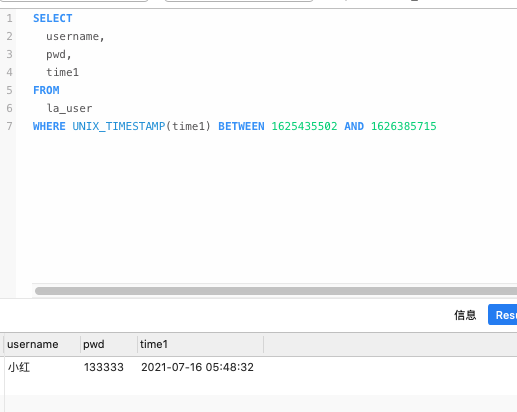Click line number 7 in the gutter
517x412 pixels.
[9, 126]
